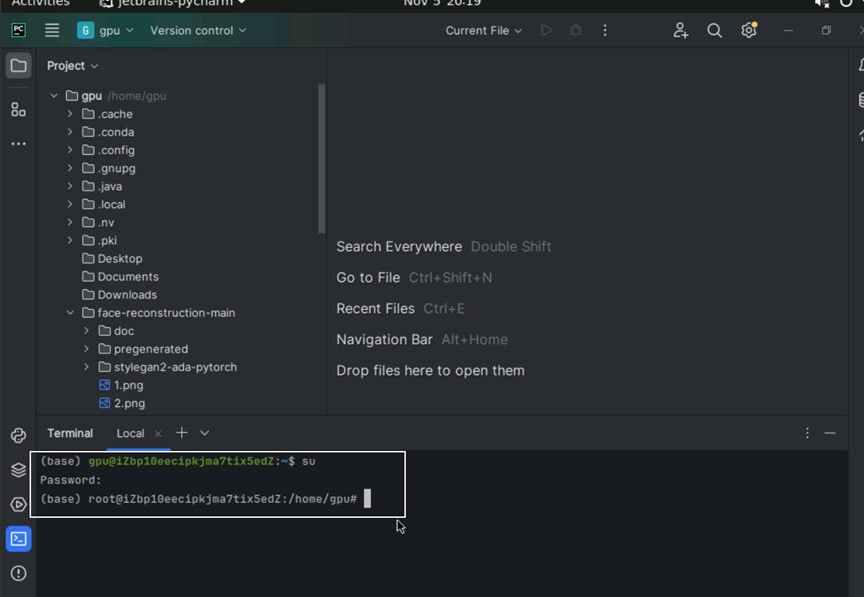This screenshot has width=864, height=597.
Task: Open the Version control dropdown
Action: pos(198,30)
